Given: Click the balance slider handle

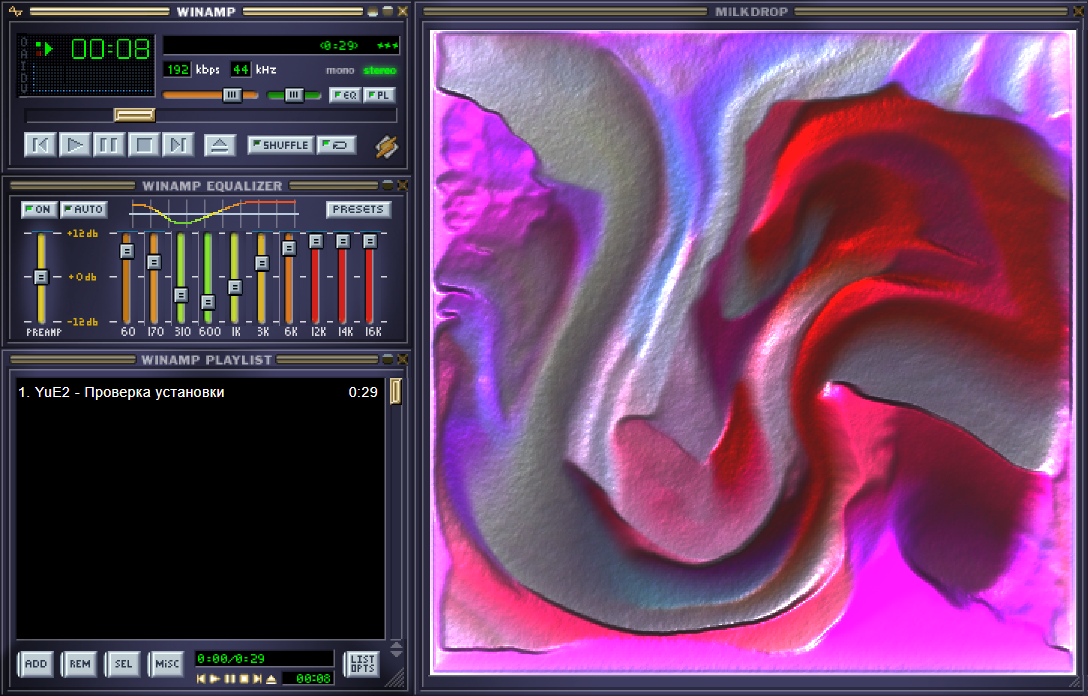Looking at the screenshot, I should (x=294, y=95).
